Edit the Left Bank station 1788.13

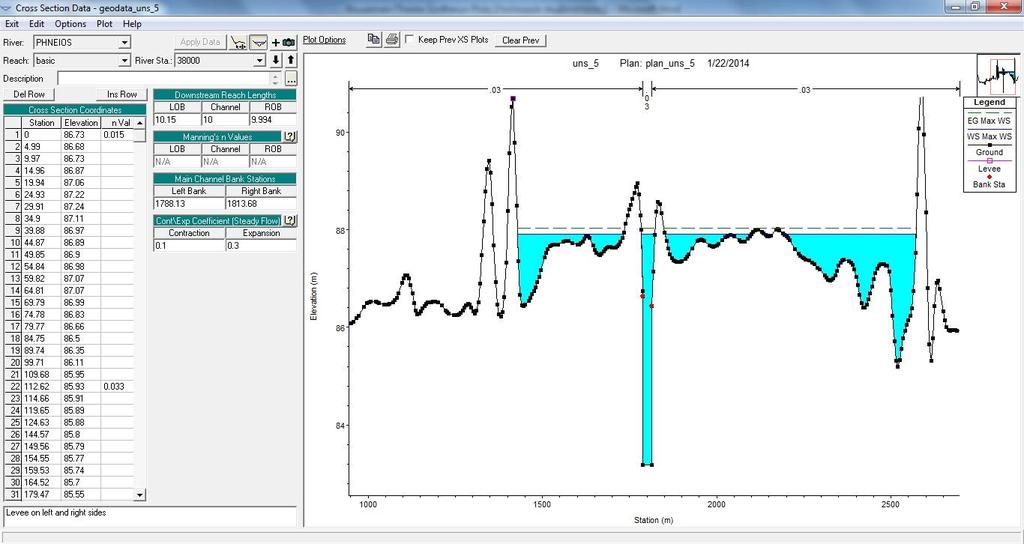click(x=189, y=204)
